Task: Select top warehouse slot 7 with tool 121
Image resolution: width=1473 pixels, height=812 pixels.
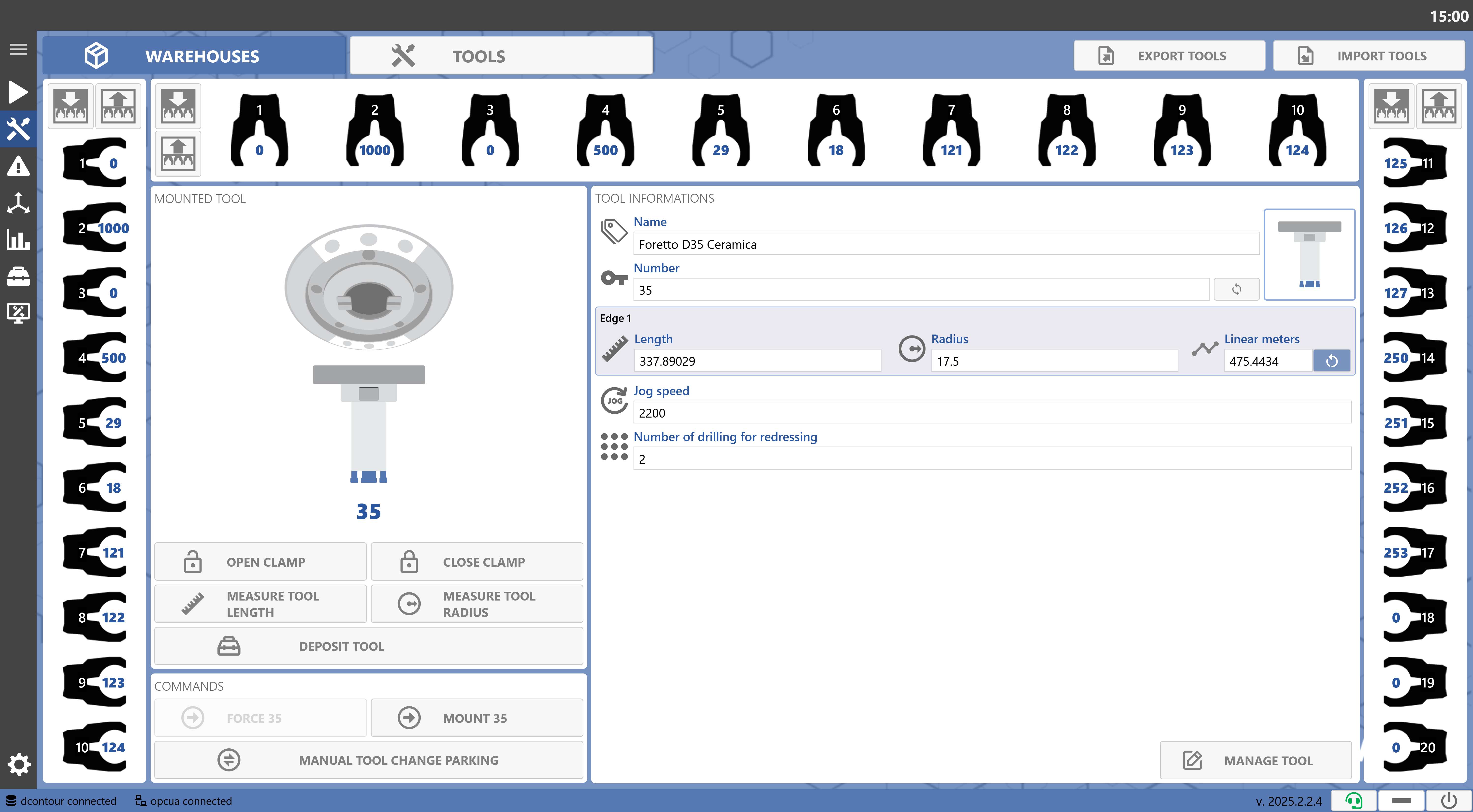Action: [952, 130]
